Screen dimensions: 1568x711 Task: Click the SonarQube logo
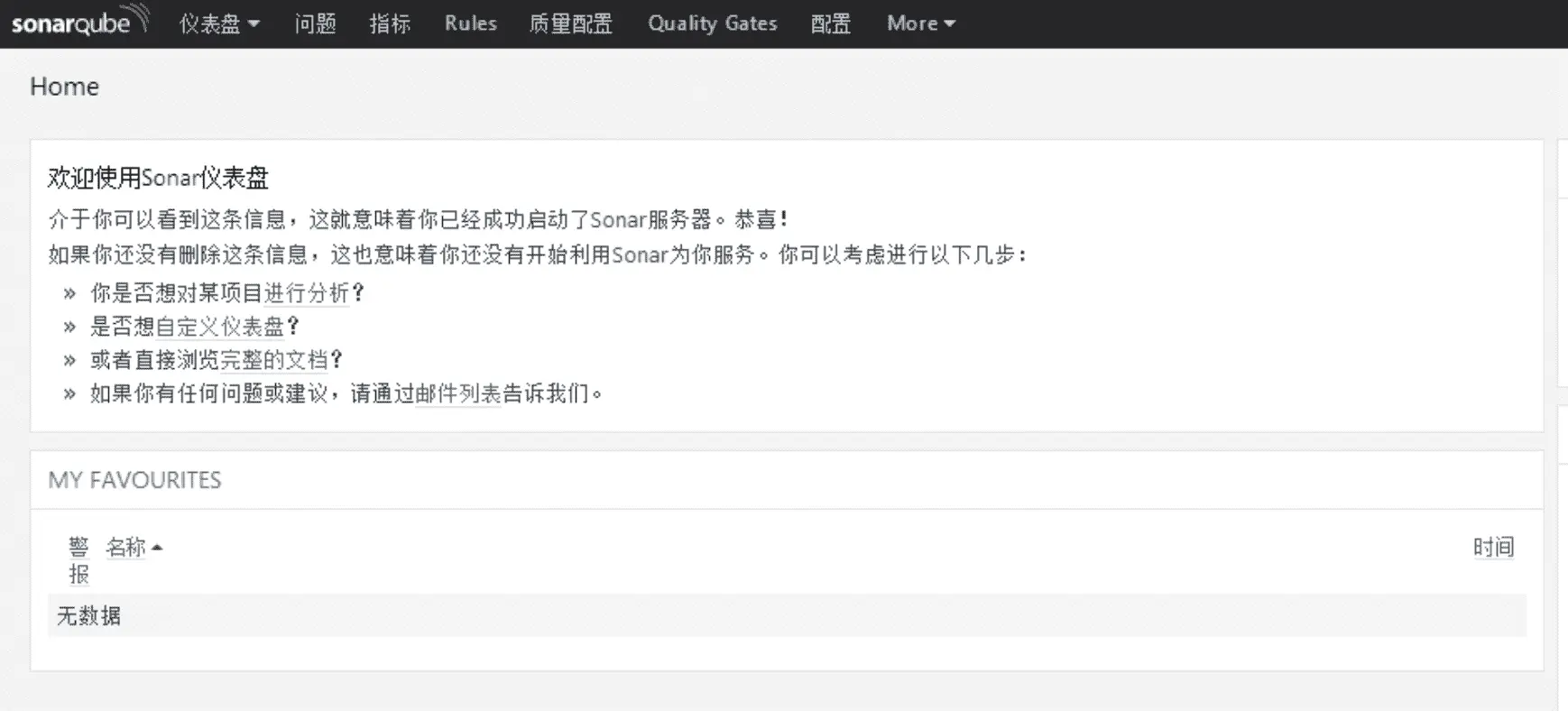coord(79,22)
